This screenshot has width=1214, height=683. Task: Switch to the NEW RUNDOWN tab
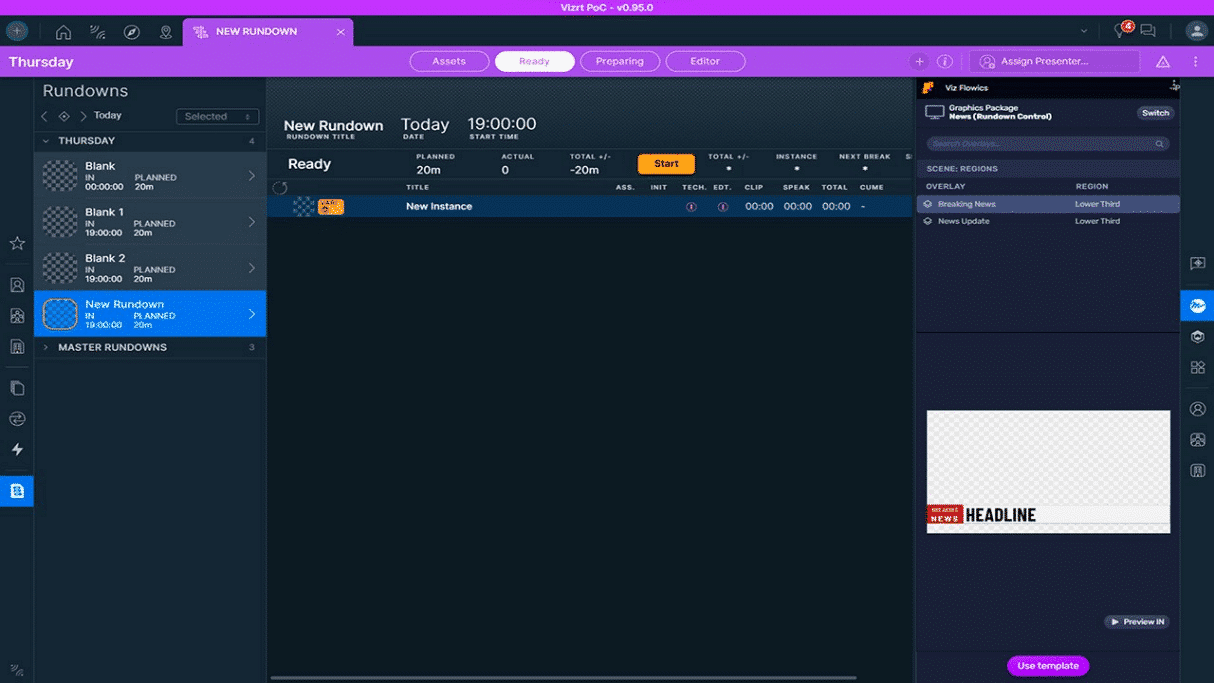point(258,31)
